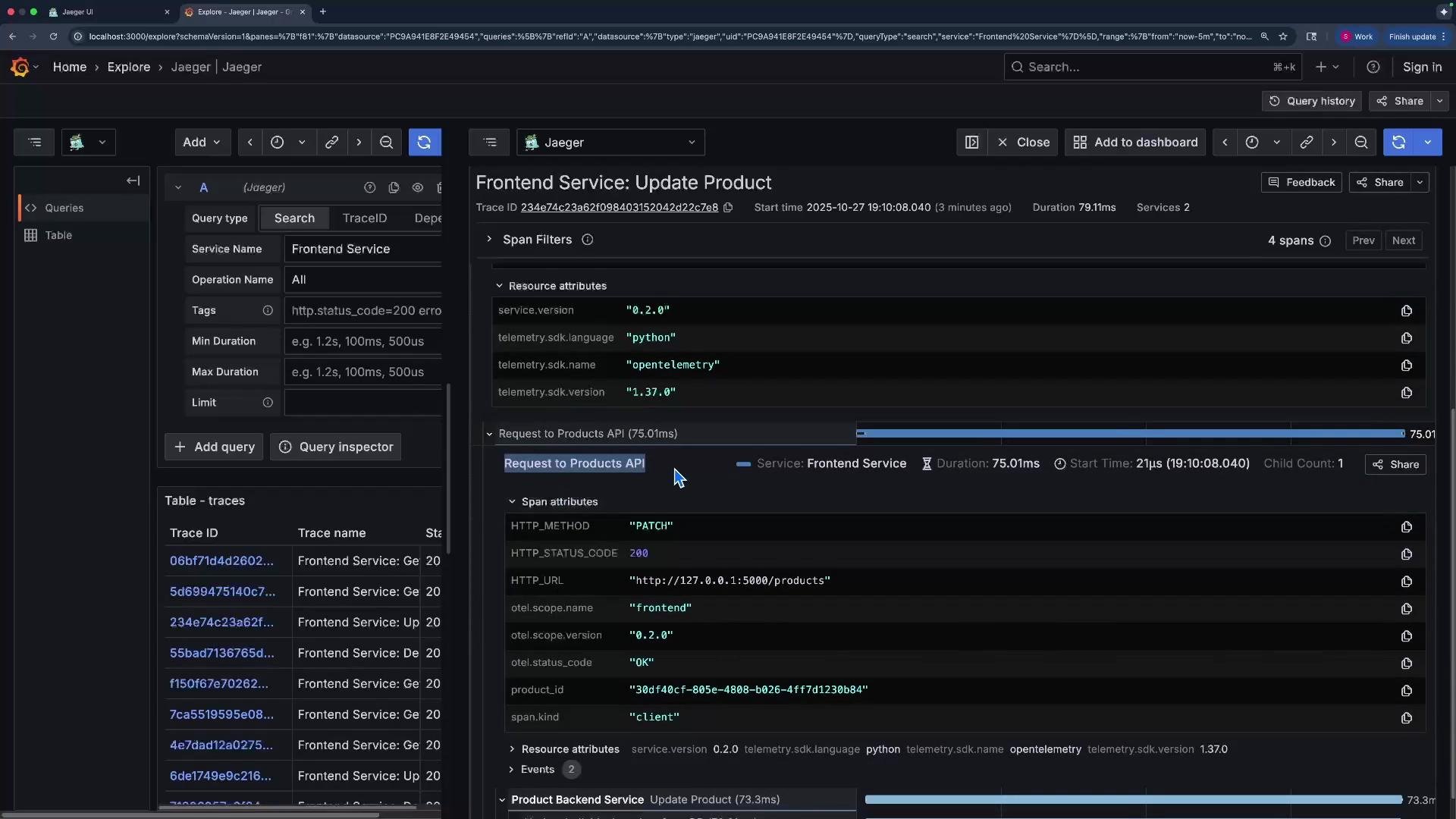The height and width of the screenshot is (819, 1456).
Task: Open Tags field info tooltip
Action: (x=268, y=311)
